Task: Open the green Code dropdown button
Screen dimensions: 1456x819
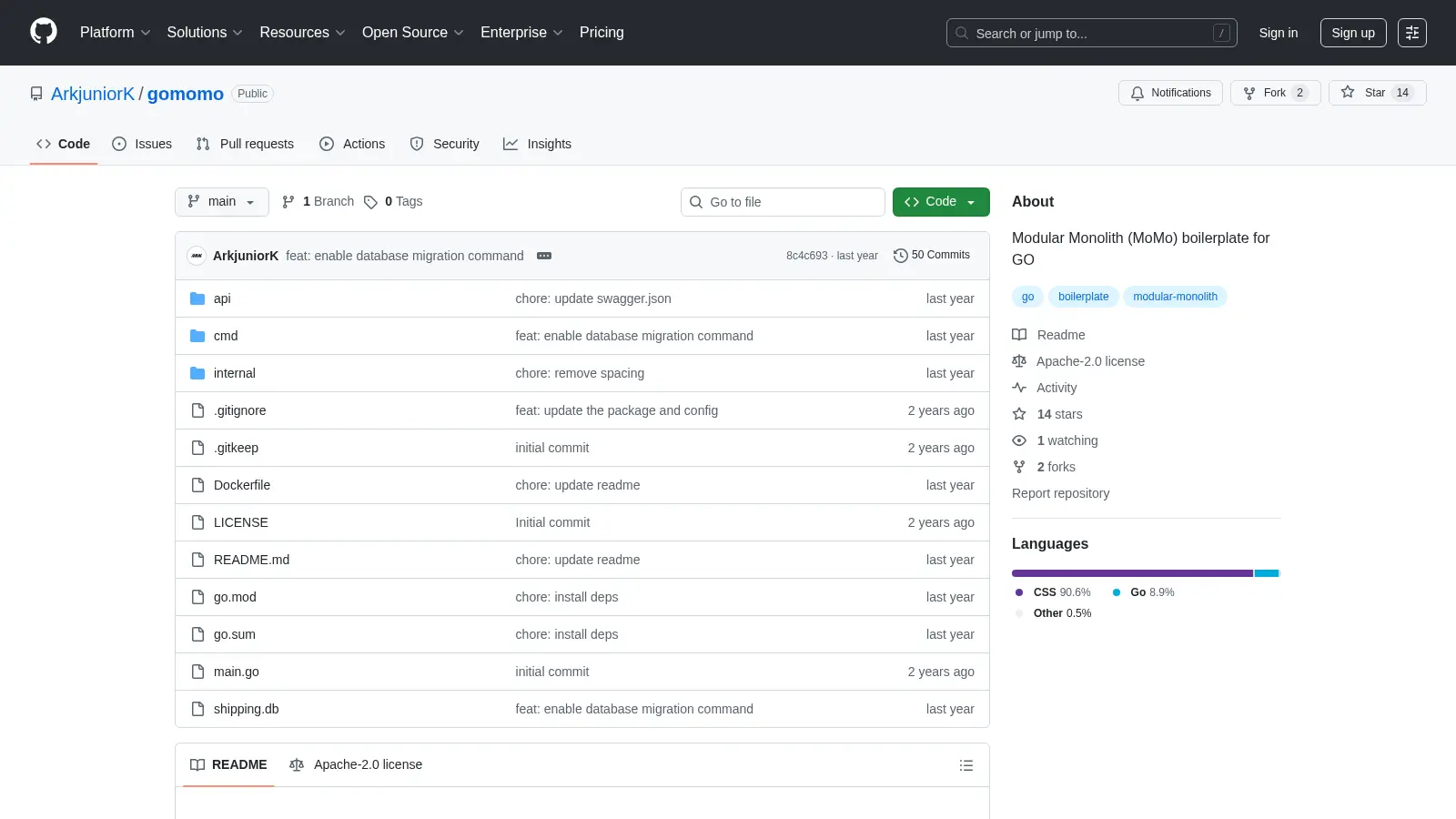Action: (x=941, y=202)
